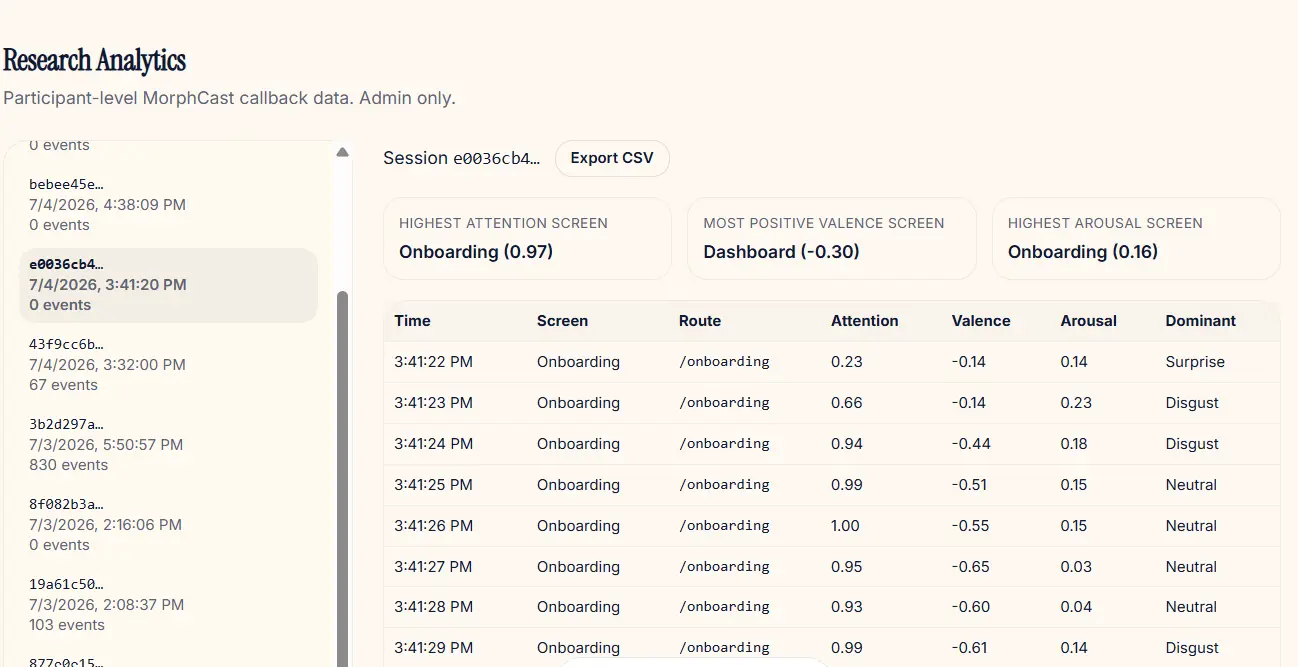Click the Session e0036cb4 title text

click(461, 158)
